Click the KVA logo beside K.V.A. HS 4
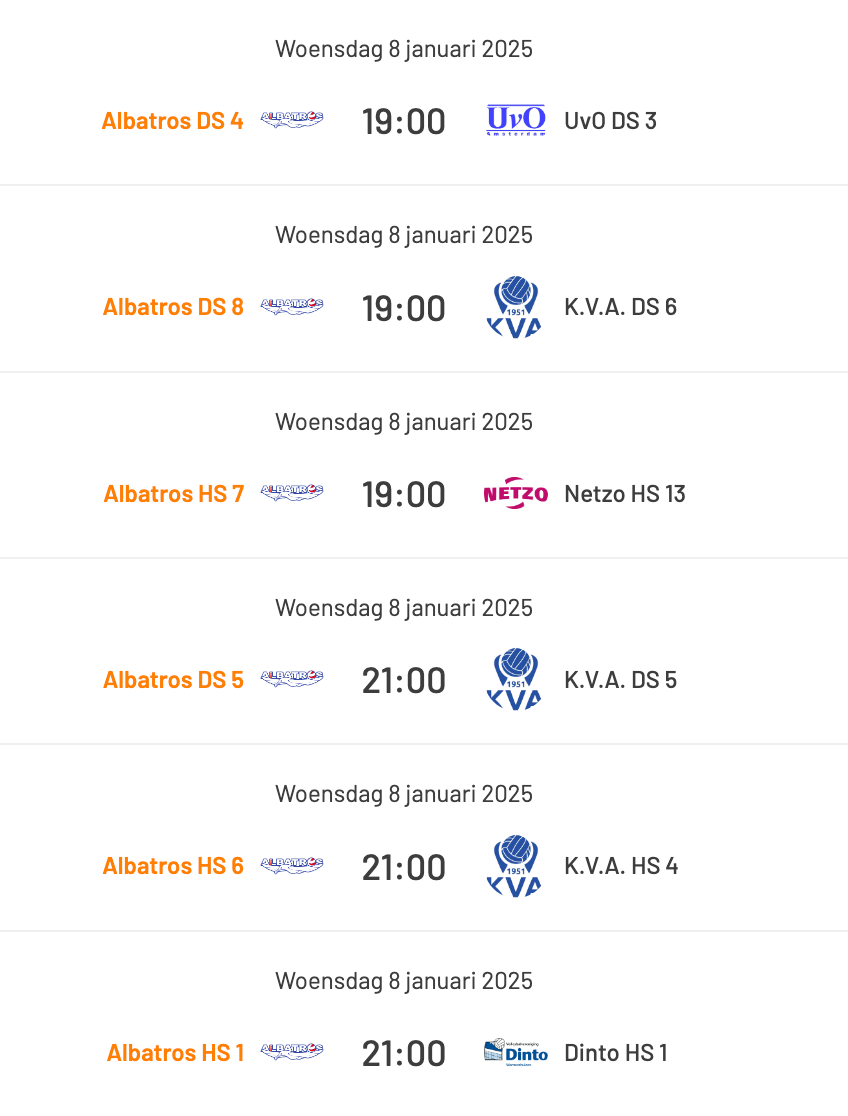Image resolution: width=848 pixels, height=1116 pixels. (514, 866)
